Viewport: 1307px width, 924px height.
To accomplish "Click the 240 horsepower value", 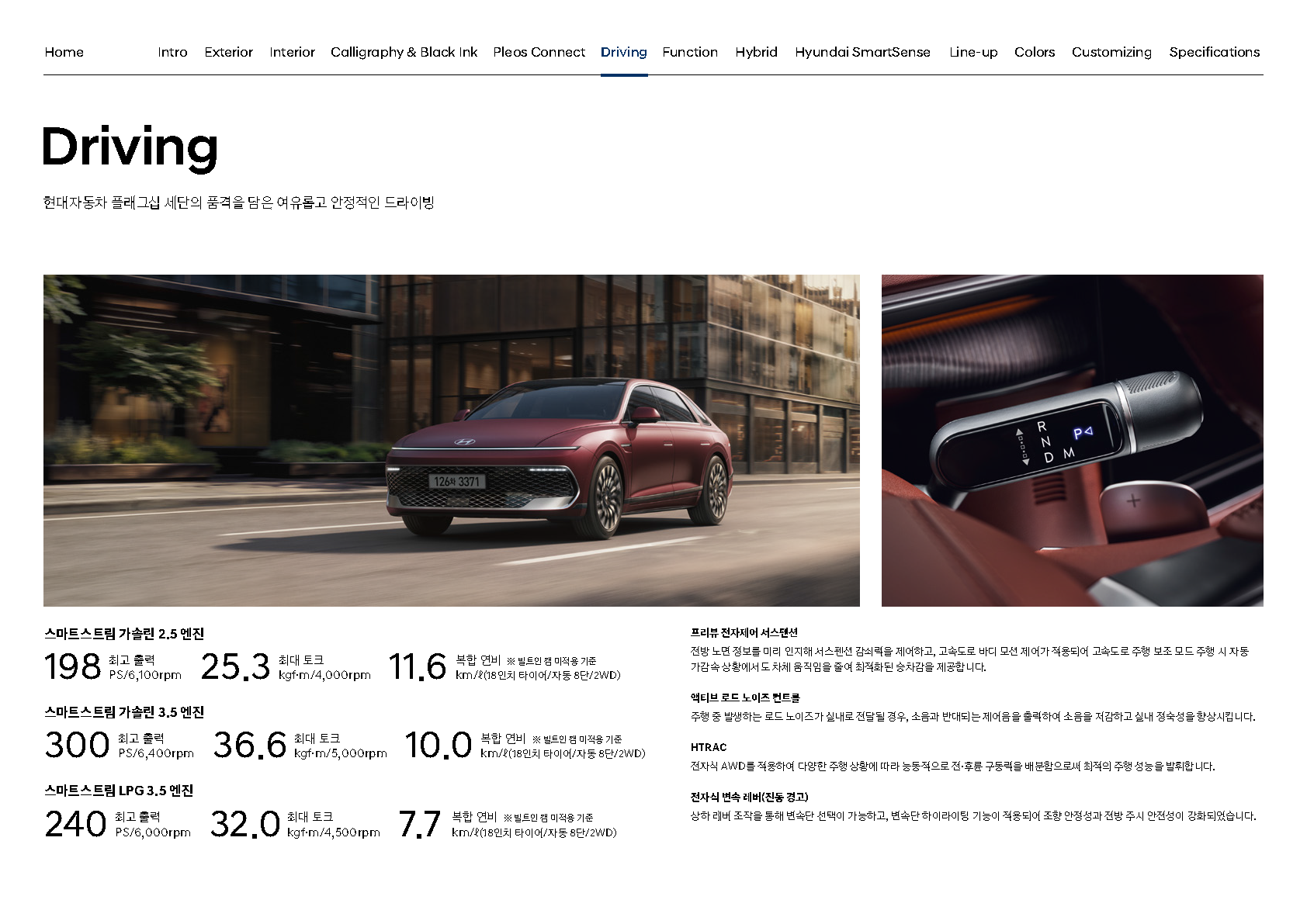I will coord(75,824).
